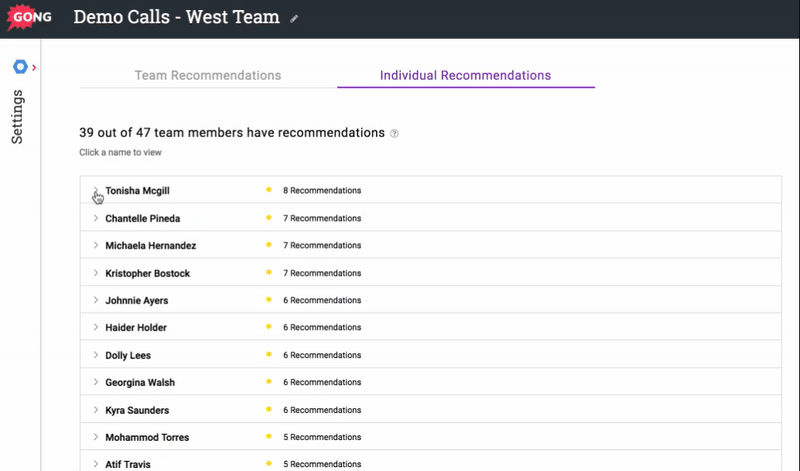Expand Dolly Lees' row chevron
The height and width of the screenshot is (471, 800).
click(x=95, y=355)
